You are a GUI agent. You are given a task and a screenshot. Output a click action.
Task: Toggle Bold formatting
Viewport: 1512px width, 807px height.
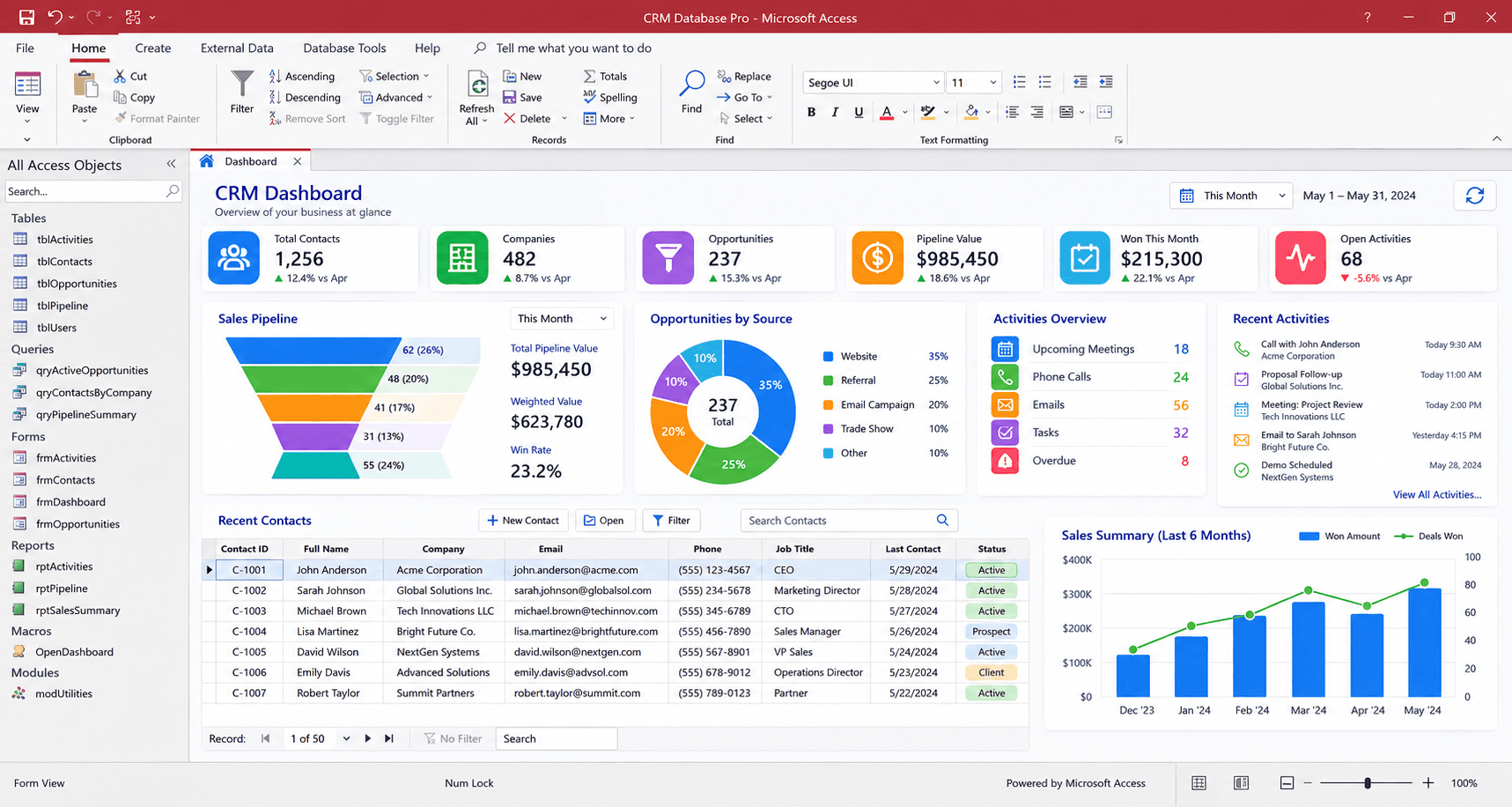pyautogui.click(x=811, y=112)
